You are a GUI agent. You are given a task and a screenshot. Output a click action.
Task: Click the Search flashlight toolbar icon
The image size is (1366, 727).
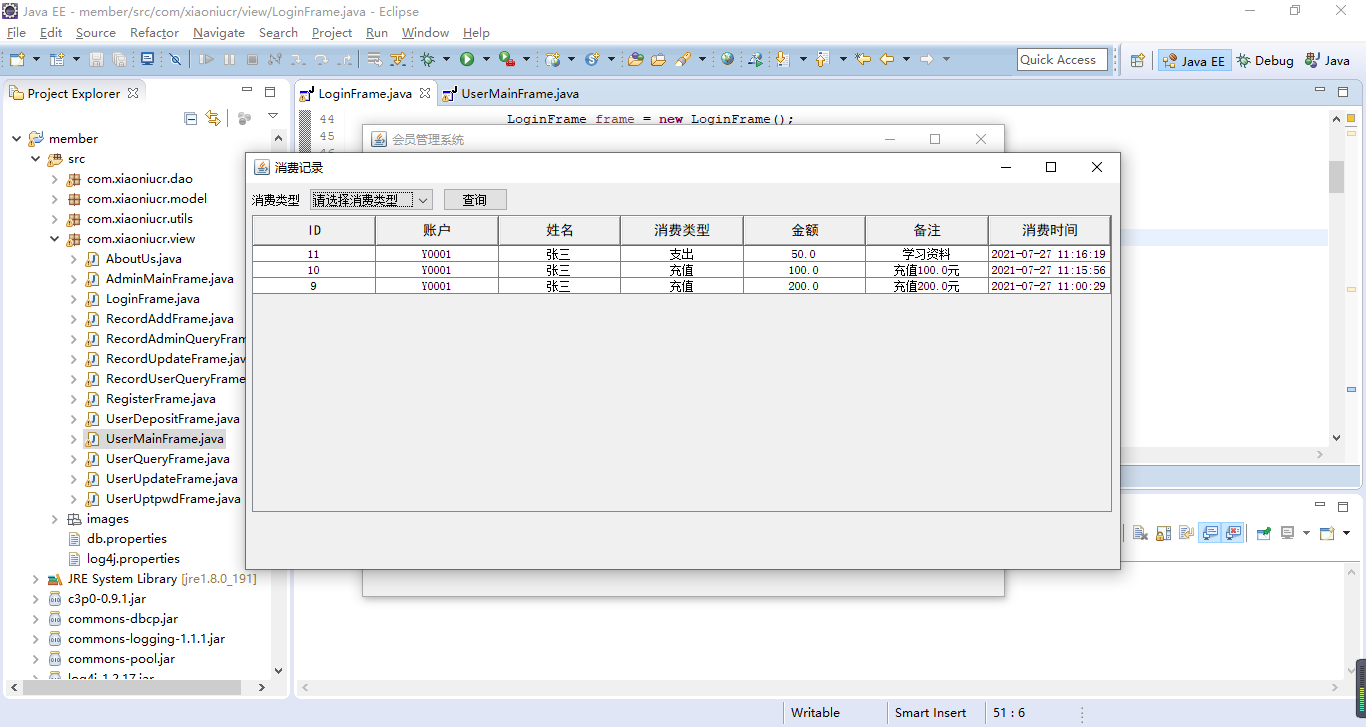[x=683, y=59]
